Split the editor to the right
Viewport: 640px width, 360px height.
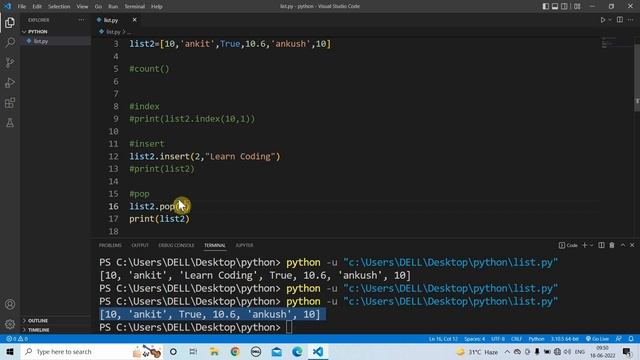(x=620, y=20)
